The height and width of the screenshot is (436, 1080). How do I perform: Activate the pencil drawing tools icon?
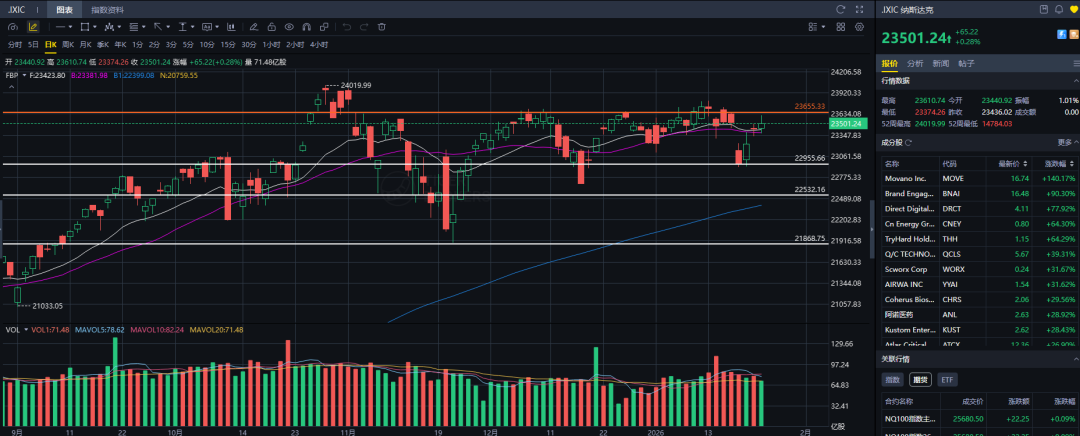coord(32,27)
